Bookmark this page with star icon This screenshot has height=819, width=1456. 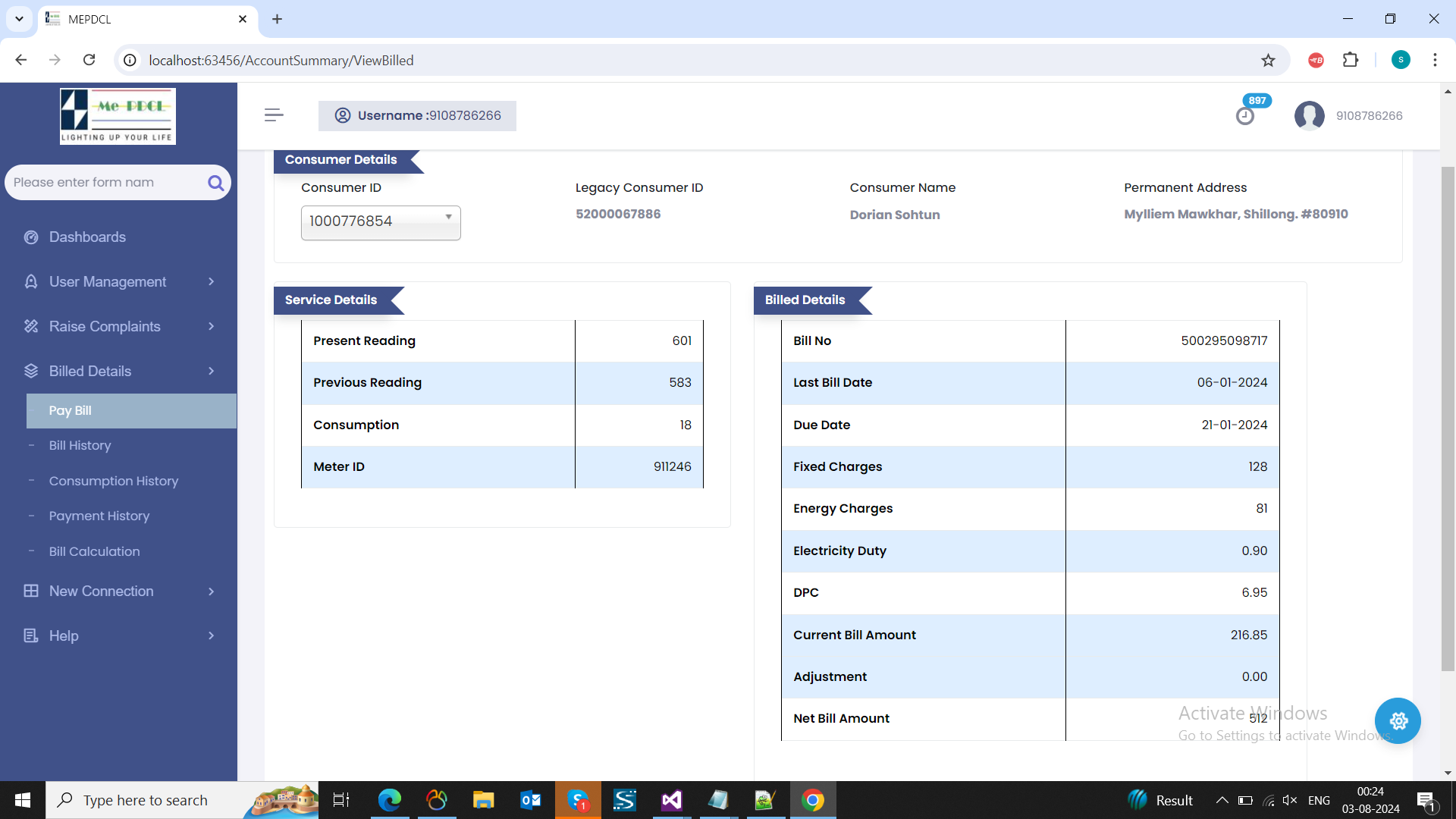point(1268,61)
